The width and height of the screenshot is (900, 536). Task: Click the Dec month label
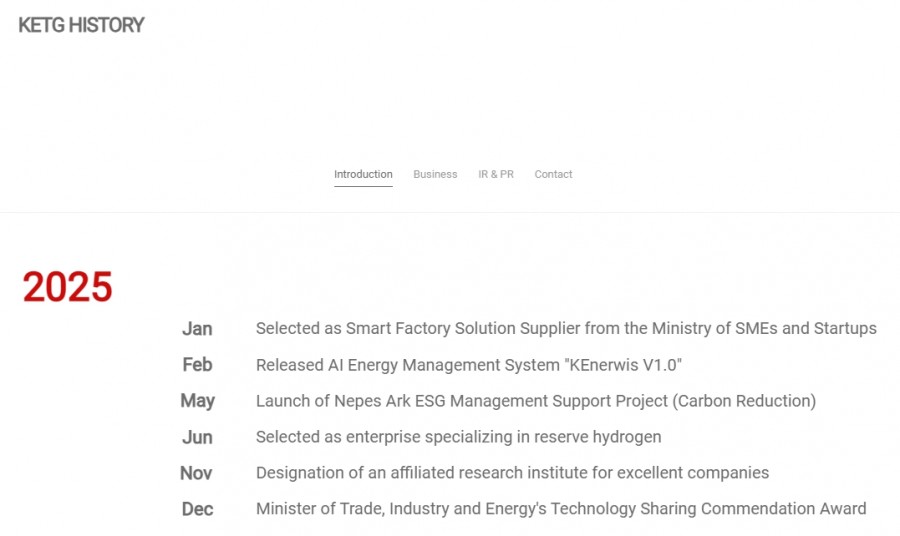197,509
